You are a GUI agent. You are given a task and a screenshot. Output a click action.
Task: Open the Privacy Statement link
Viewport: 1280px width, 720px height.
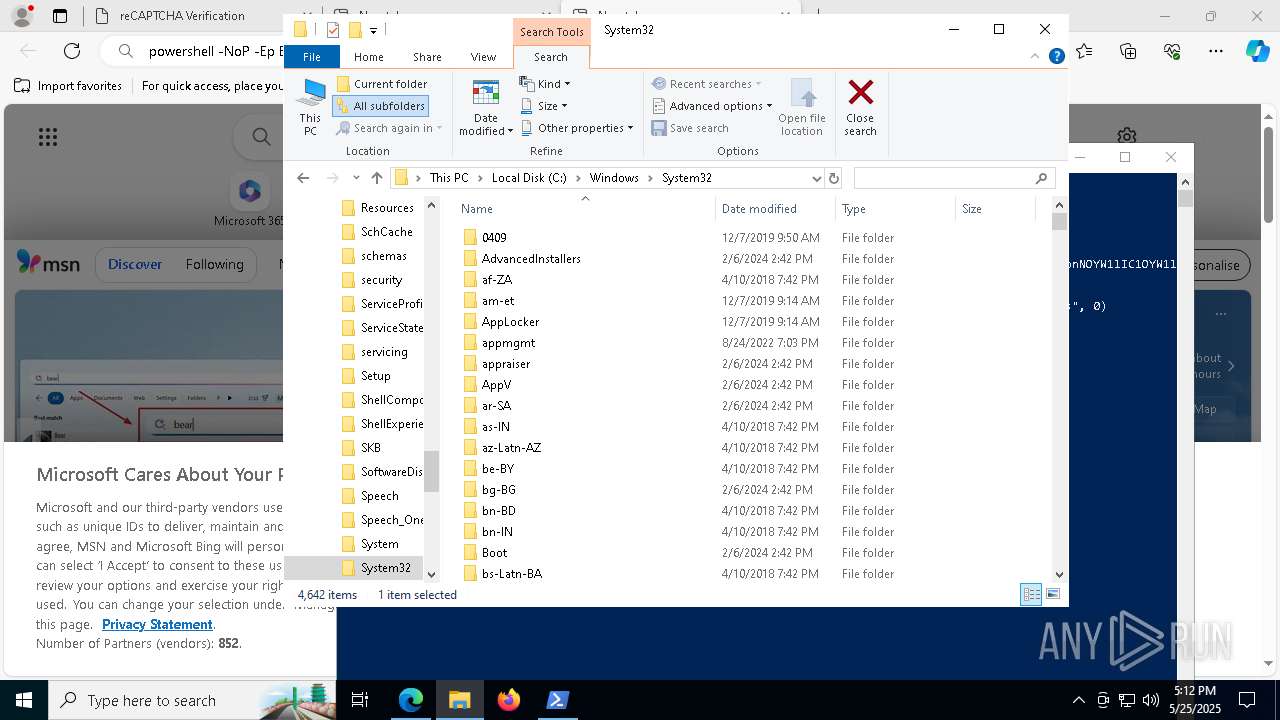tap(157, 624)
